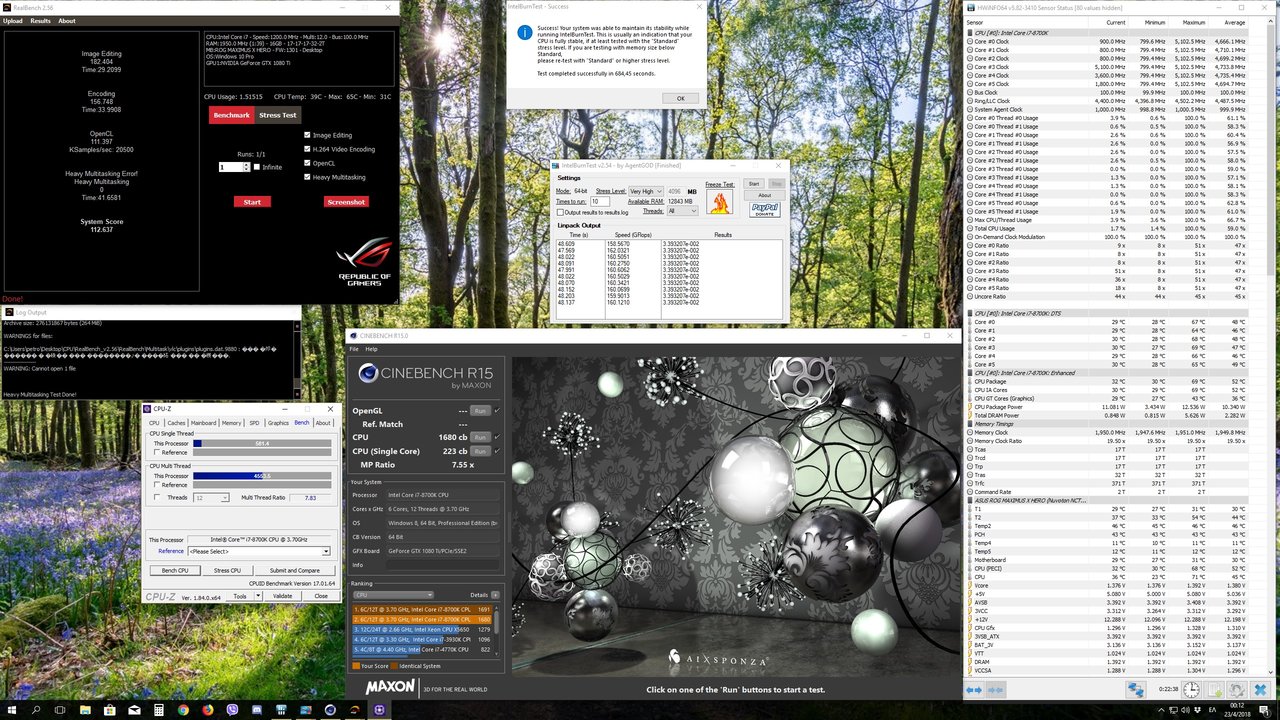
Task: Enable Threads checkbox in CPU-Z
Action: pyautogui.click(x=157, y=497)
